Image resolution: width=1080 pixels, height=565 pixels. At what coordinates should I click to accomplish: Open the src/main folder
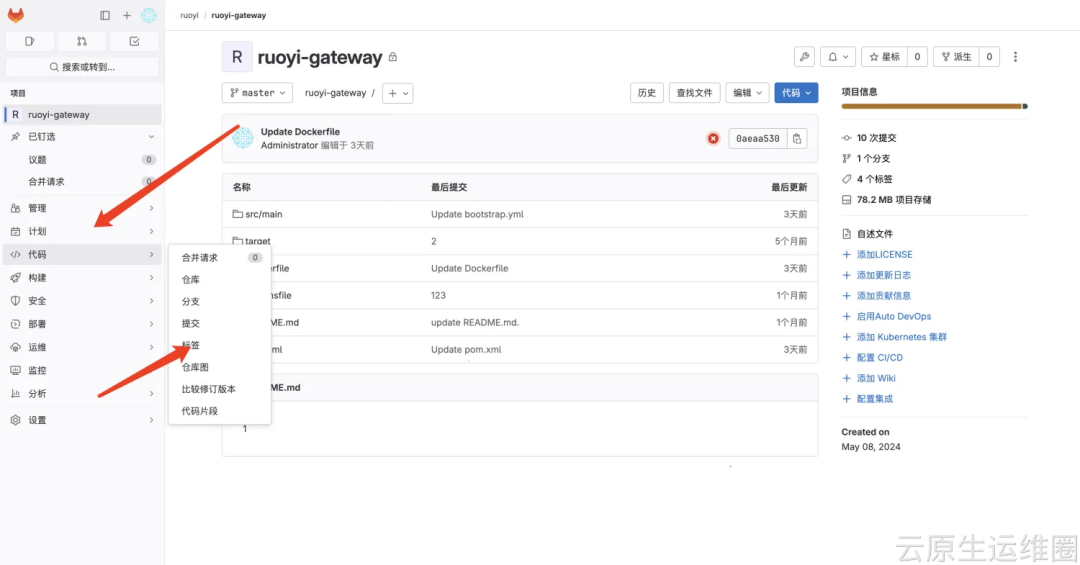pos(264,214)
